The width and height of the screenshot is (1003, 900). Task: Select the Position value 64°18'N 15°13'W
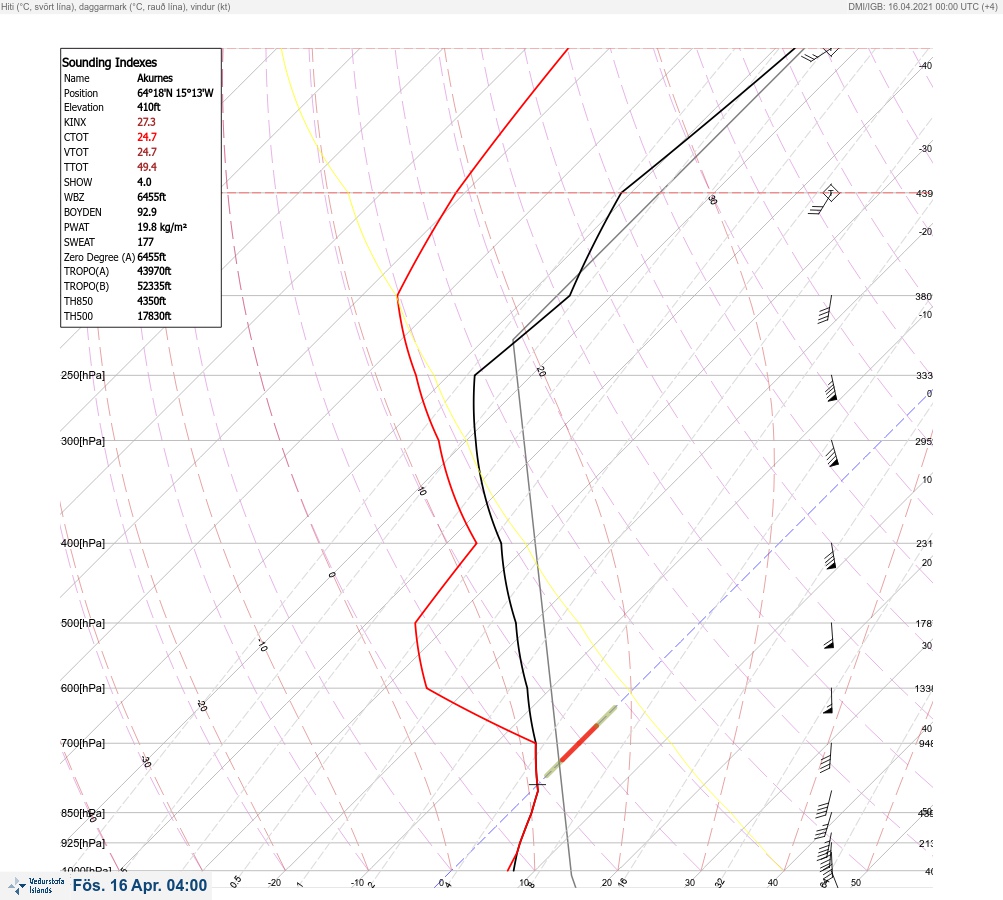coord(175,93)
